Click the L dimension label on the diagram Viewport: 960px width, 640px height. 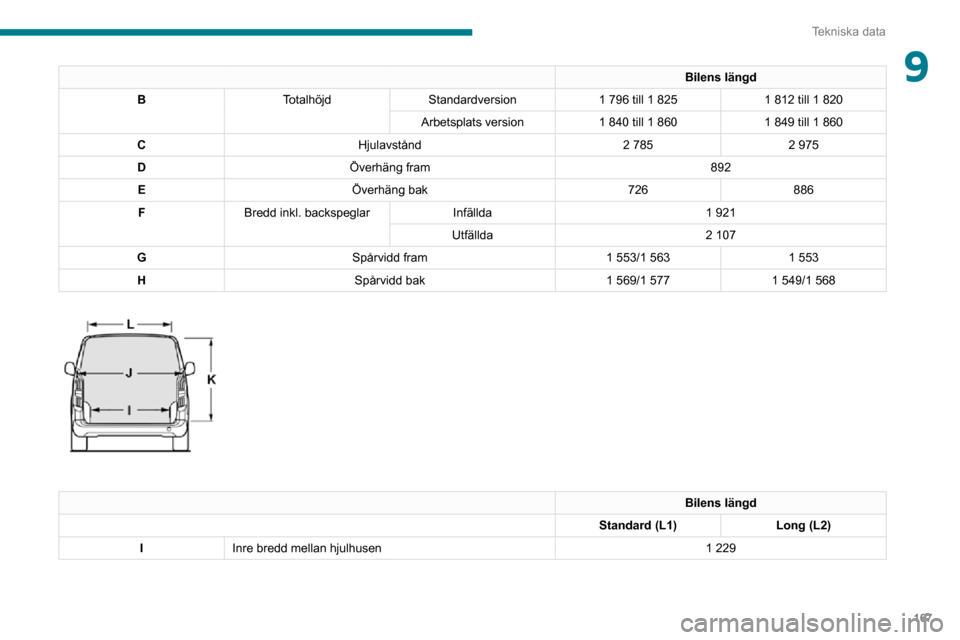[130, 324]
